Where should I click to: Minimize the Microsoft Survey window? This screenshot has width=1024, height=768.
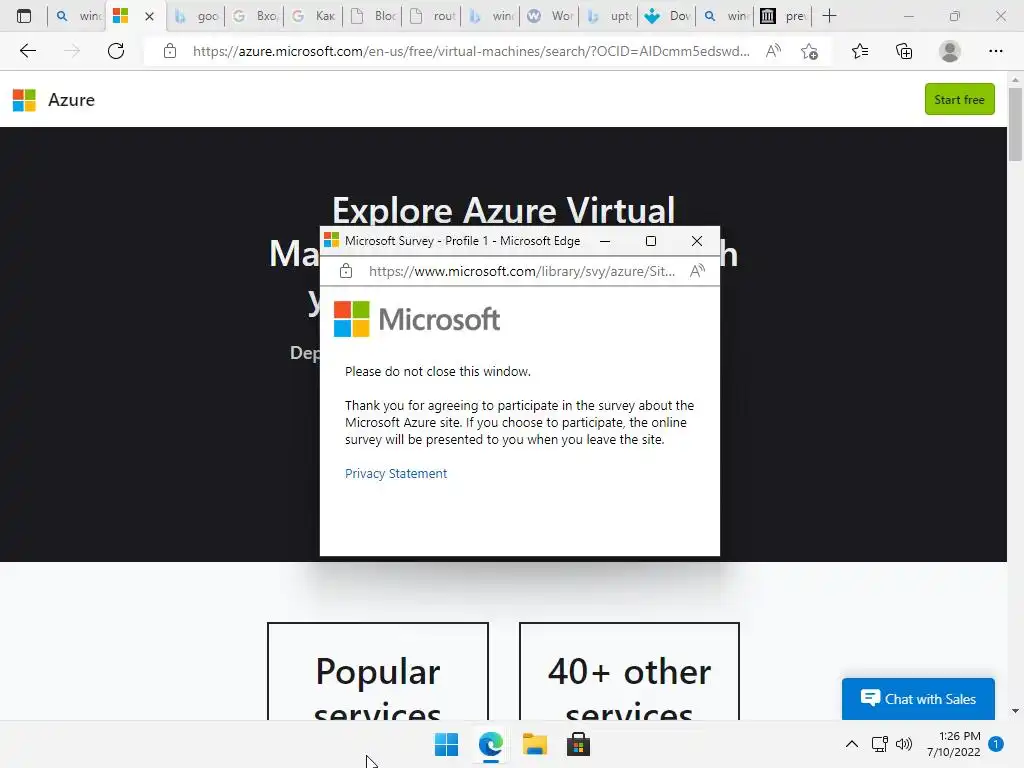pos(605,241)
